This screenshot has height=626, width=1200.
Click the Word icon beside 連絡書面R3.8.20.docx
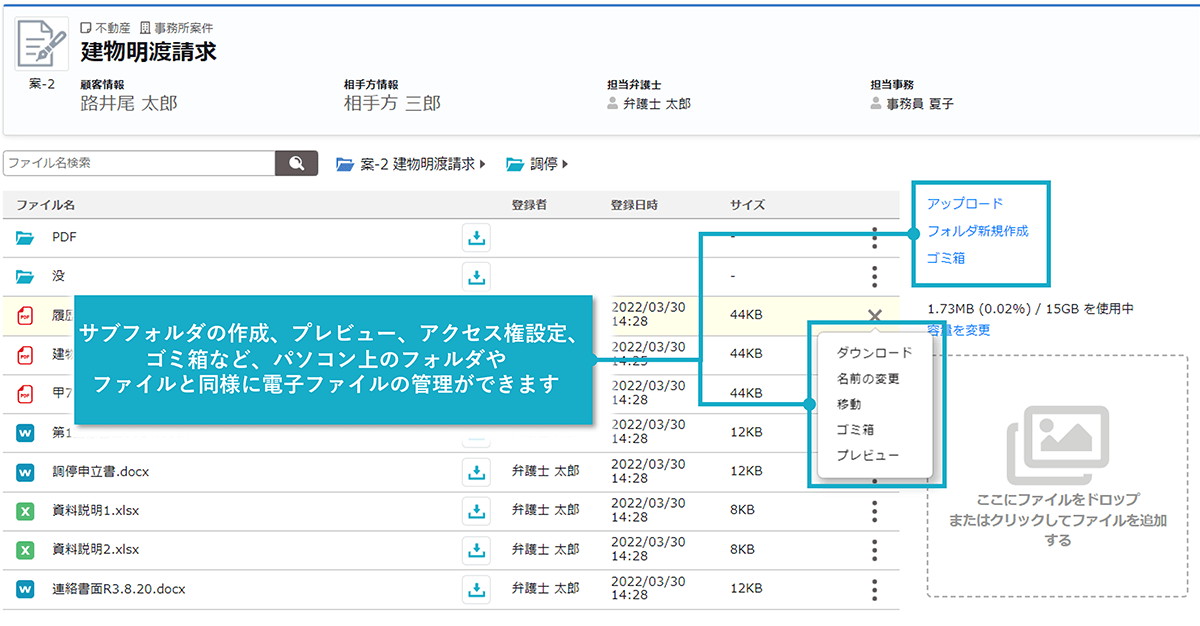(x=26, y=589)
